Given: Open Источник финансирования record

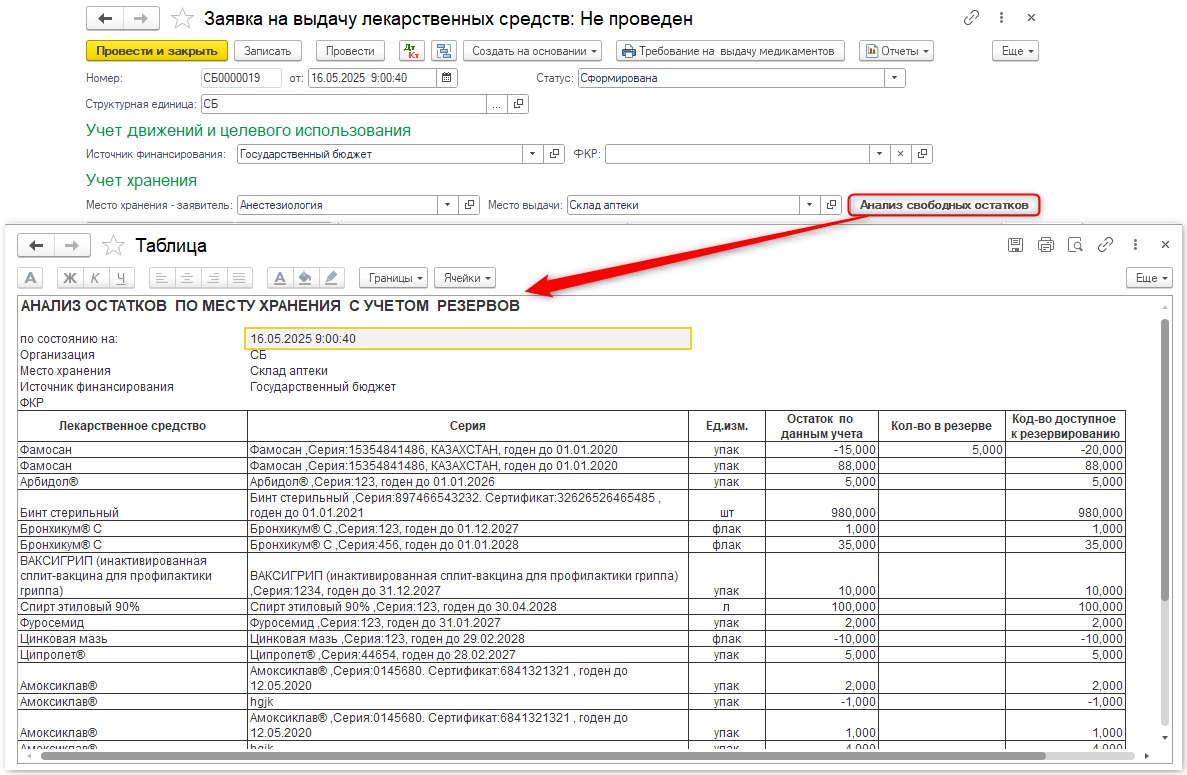Looking at the screenshot, I should tap(554, 154).
